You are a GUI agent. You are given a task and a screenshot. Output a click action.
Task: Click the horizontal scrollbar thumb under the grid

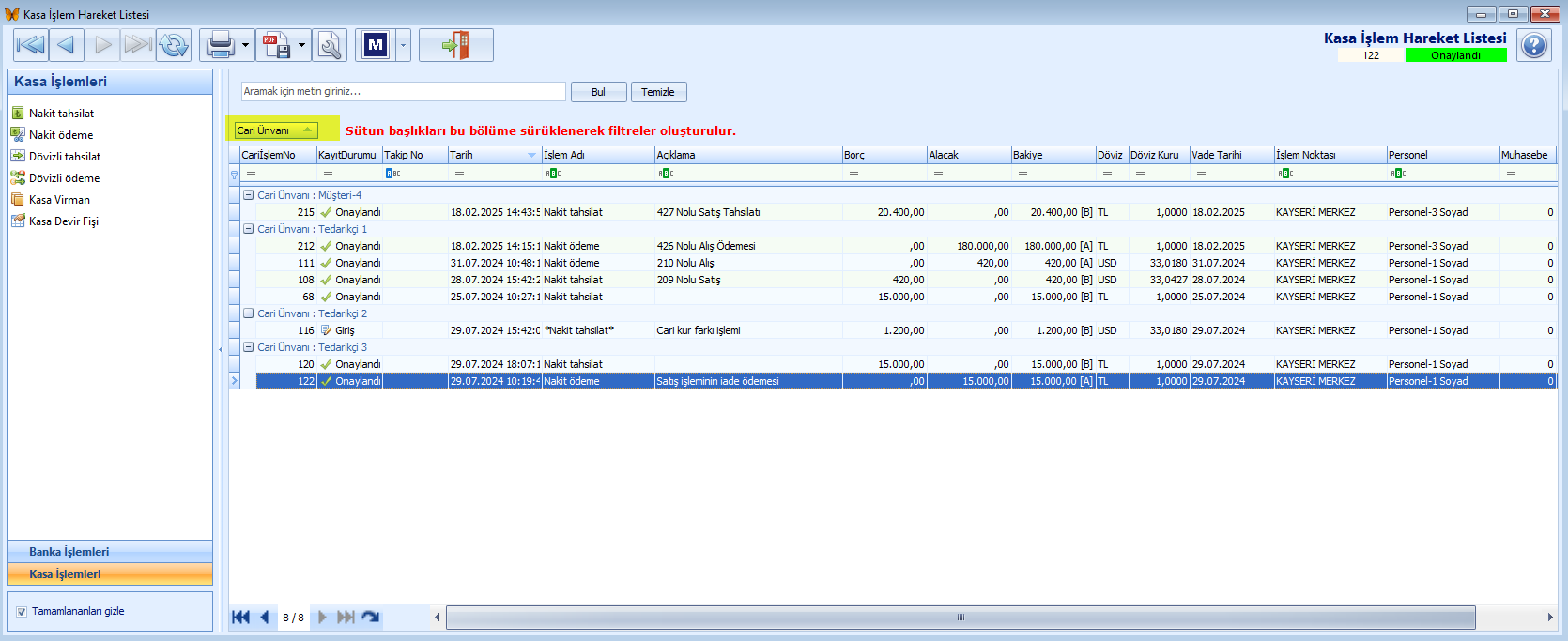[x=961, y=618]
